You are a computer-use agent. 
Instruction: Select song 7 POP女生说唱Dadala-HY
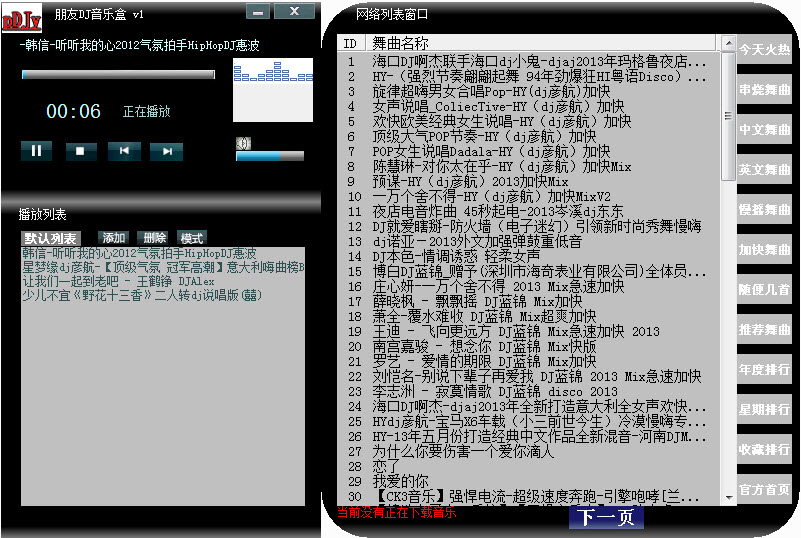[x=529, y=151]
